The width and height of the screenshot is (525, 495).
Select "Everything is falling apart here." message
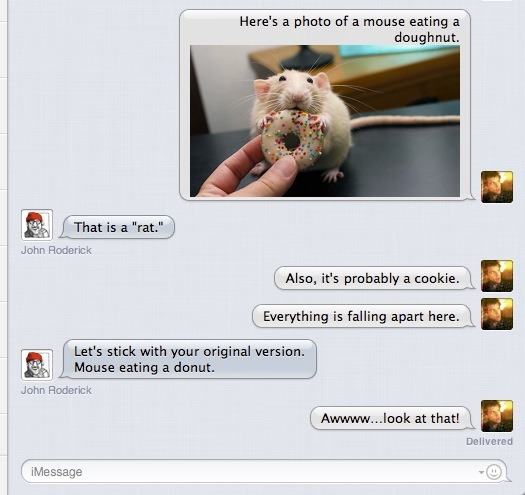click(362, 316)
